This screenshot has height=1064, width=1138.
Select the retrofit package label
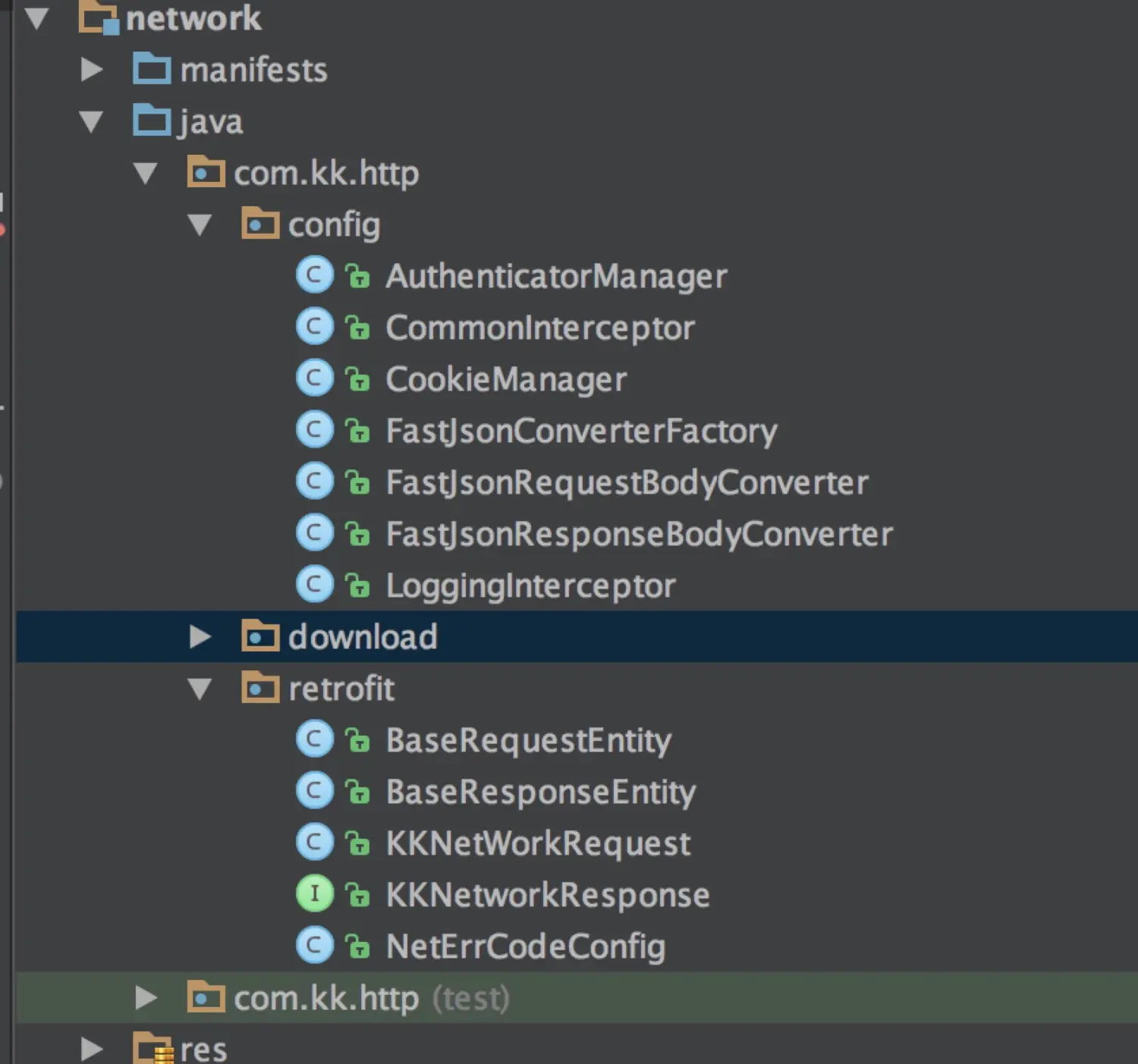click(341, 689)
